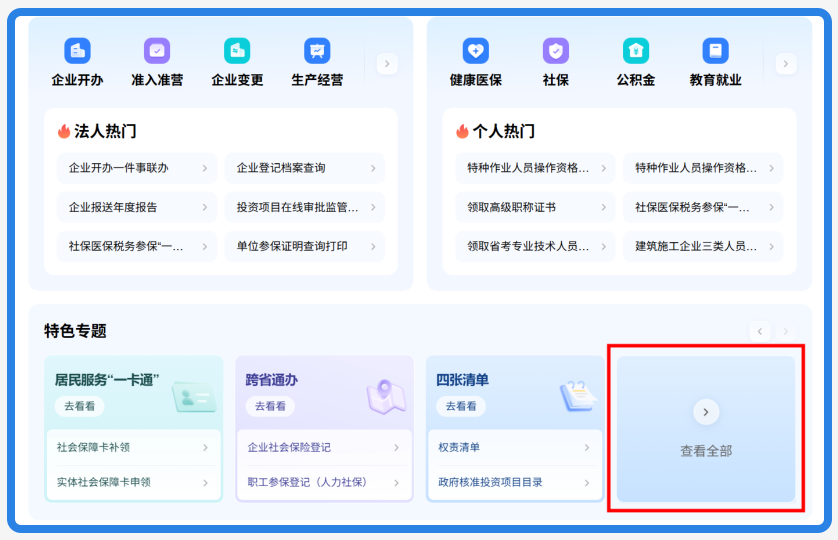
Task: Go to previous 特色专题 page arrow
Action: (x=759, y=331)
